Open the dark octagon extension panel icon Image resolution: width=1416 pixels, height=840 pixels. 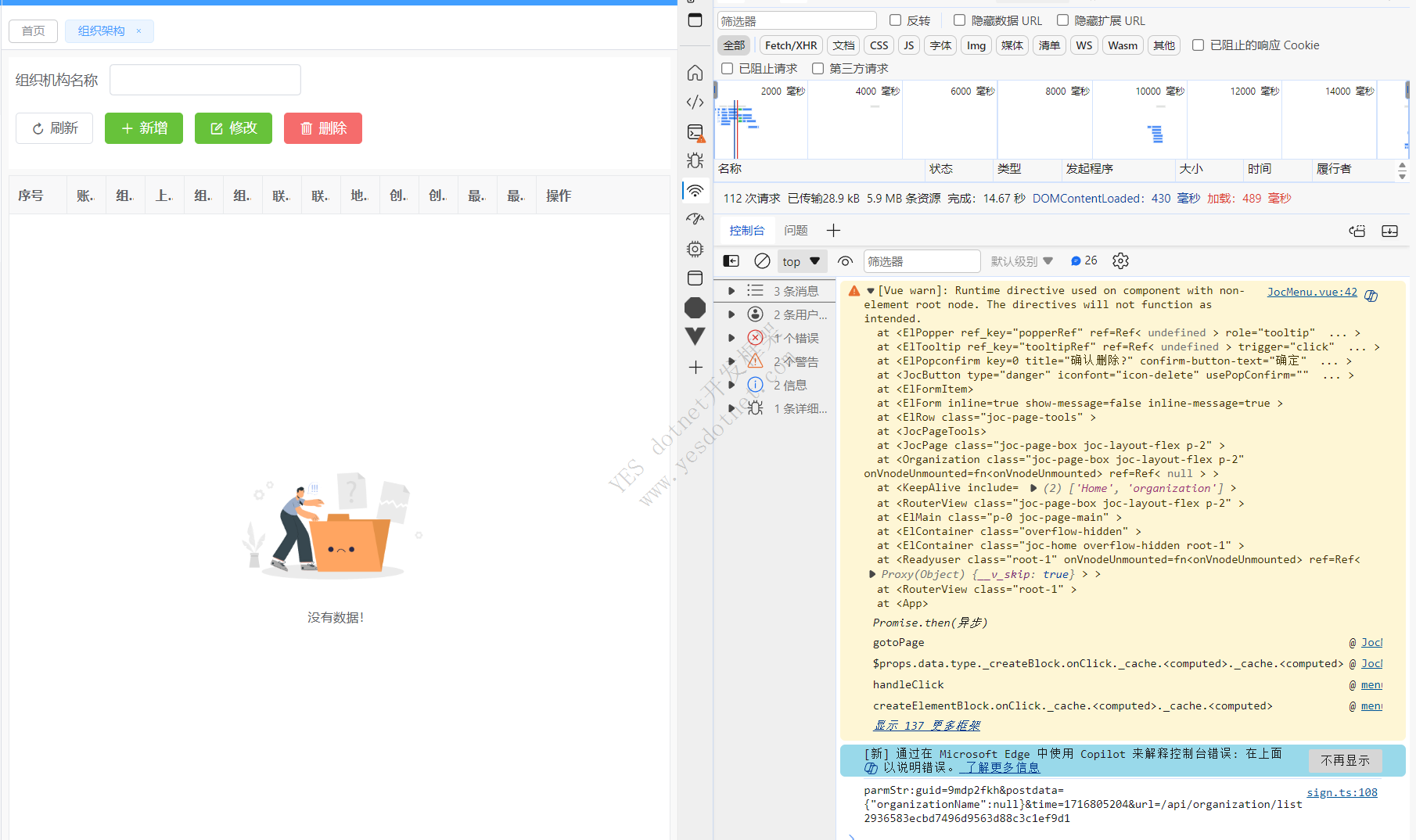(x=695, y=307)
